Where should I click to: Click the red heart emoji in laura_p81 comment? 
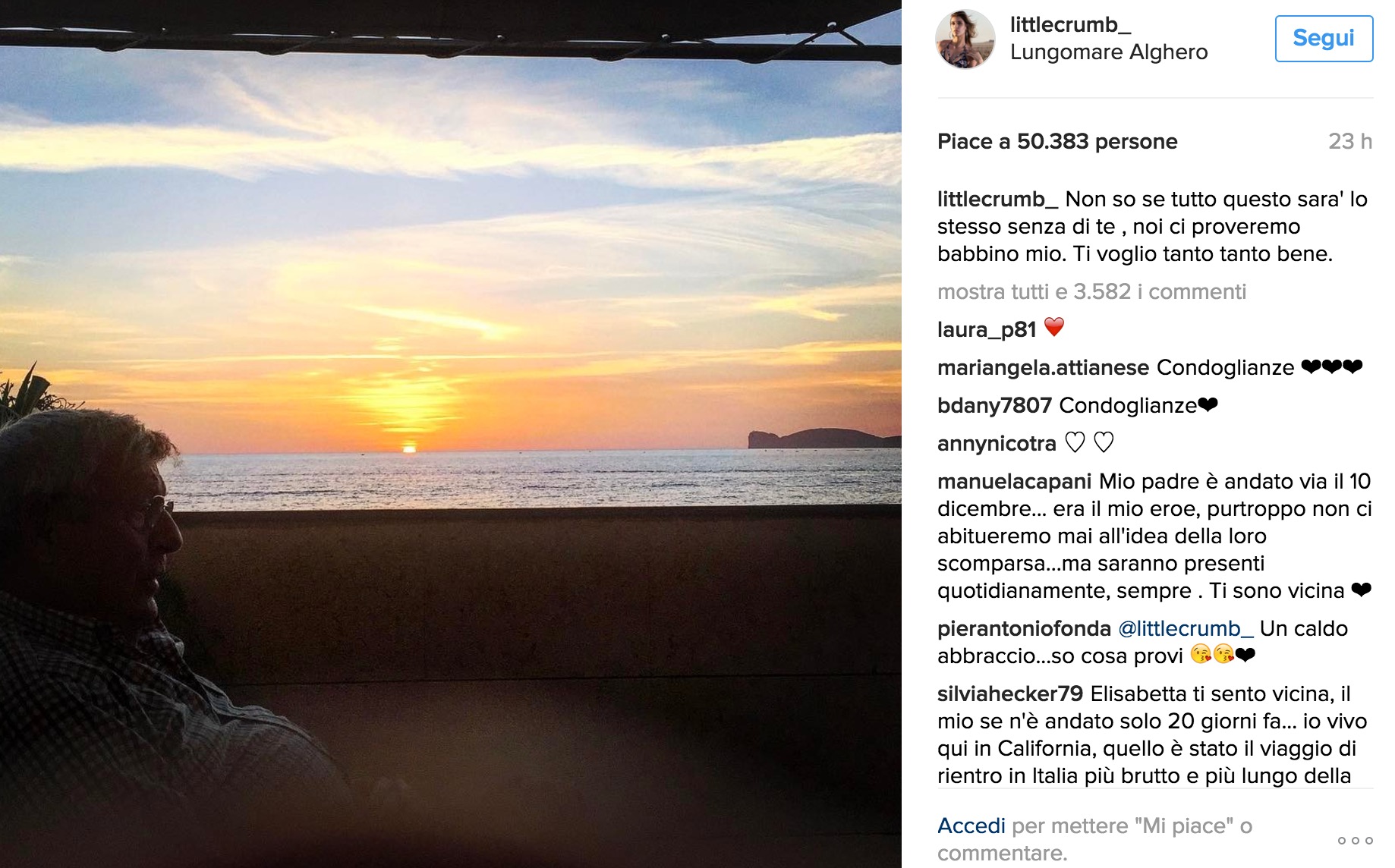1054,327
